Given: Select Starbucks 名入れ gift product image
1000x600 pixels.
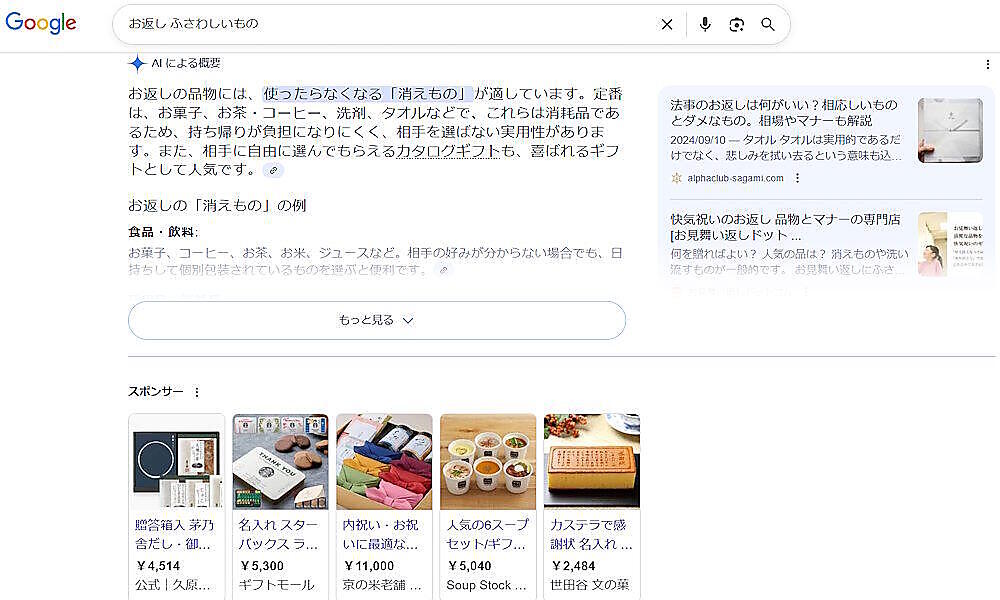Looking at the screenshot, I should click(x=280, y=462).
